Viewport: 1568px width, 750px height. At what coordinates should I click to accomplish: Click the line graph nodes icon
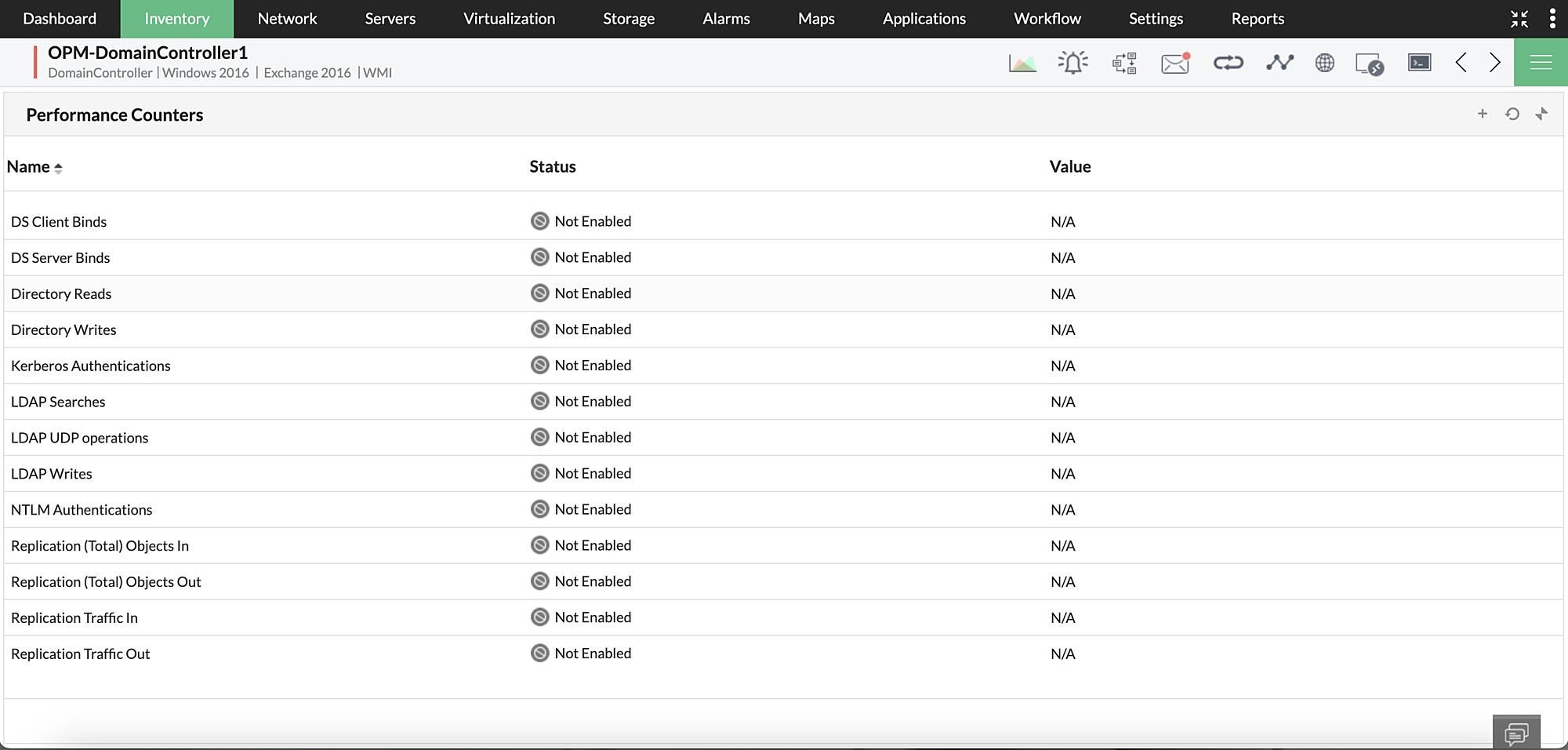click(x=1279, y=63)
